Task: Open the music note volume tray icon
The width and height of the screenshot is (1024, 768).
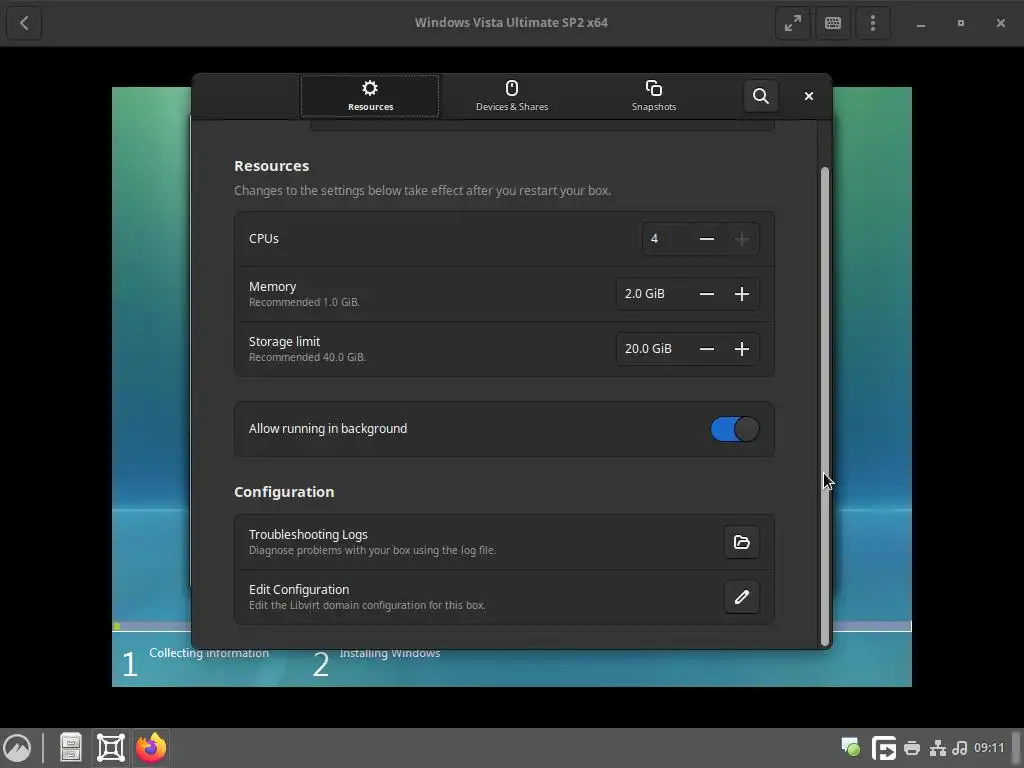Action: coord(960,748)
